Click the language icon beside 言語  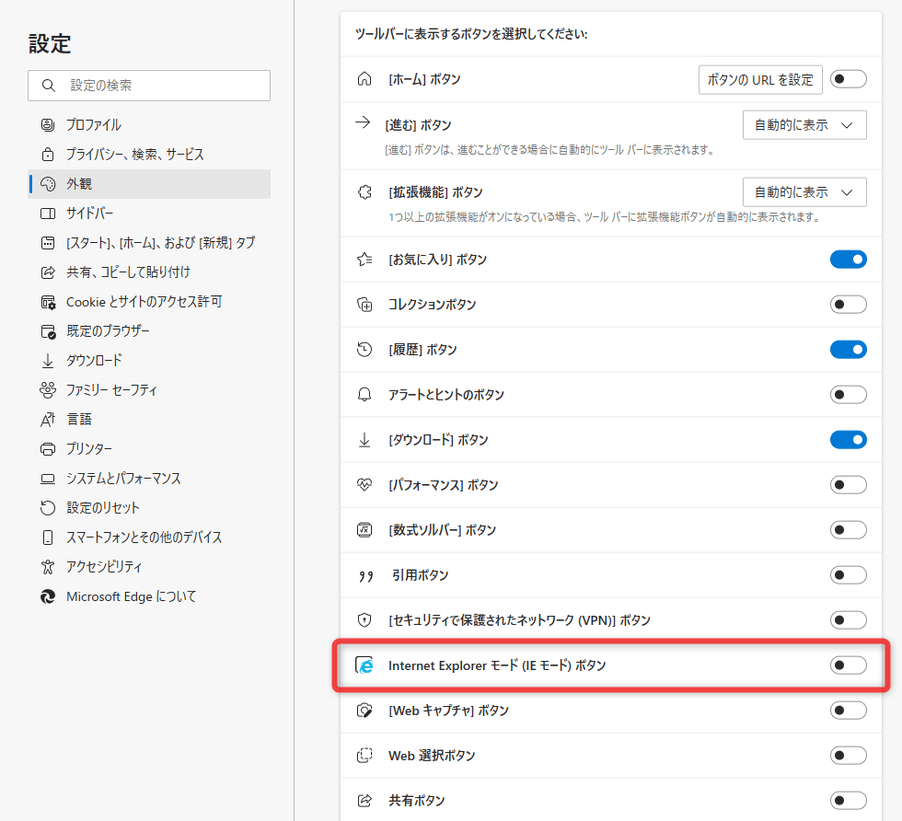48,419
